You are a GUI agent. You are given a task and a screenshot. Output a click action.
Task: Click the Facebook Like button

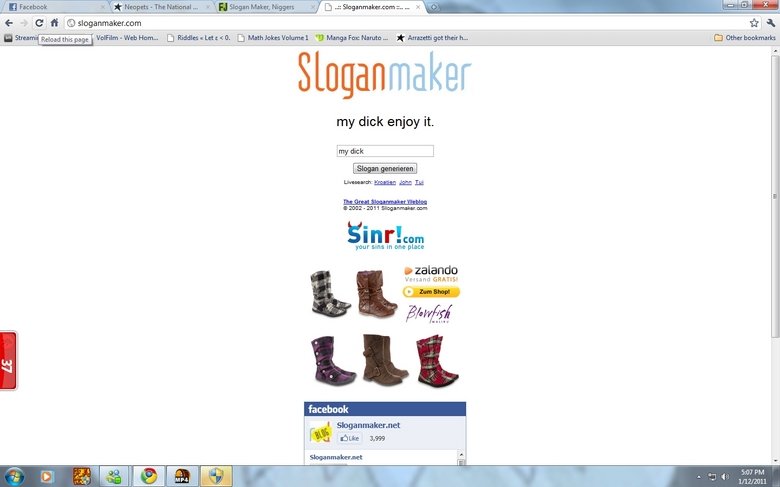[x=350, y=438]
